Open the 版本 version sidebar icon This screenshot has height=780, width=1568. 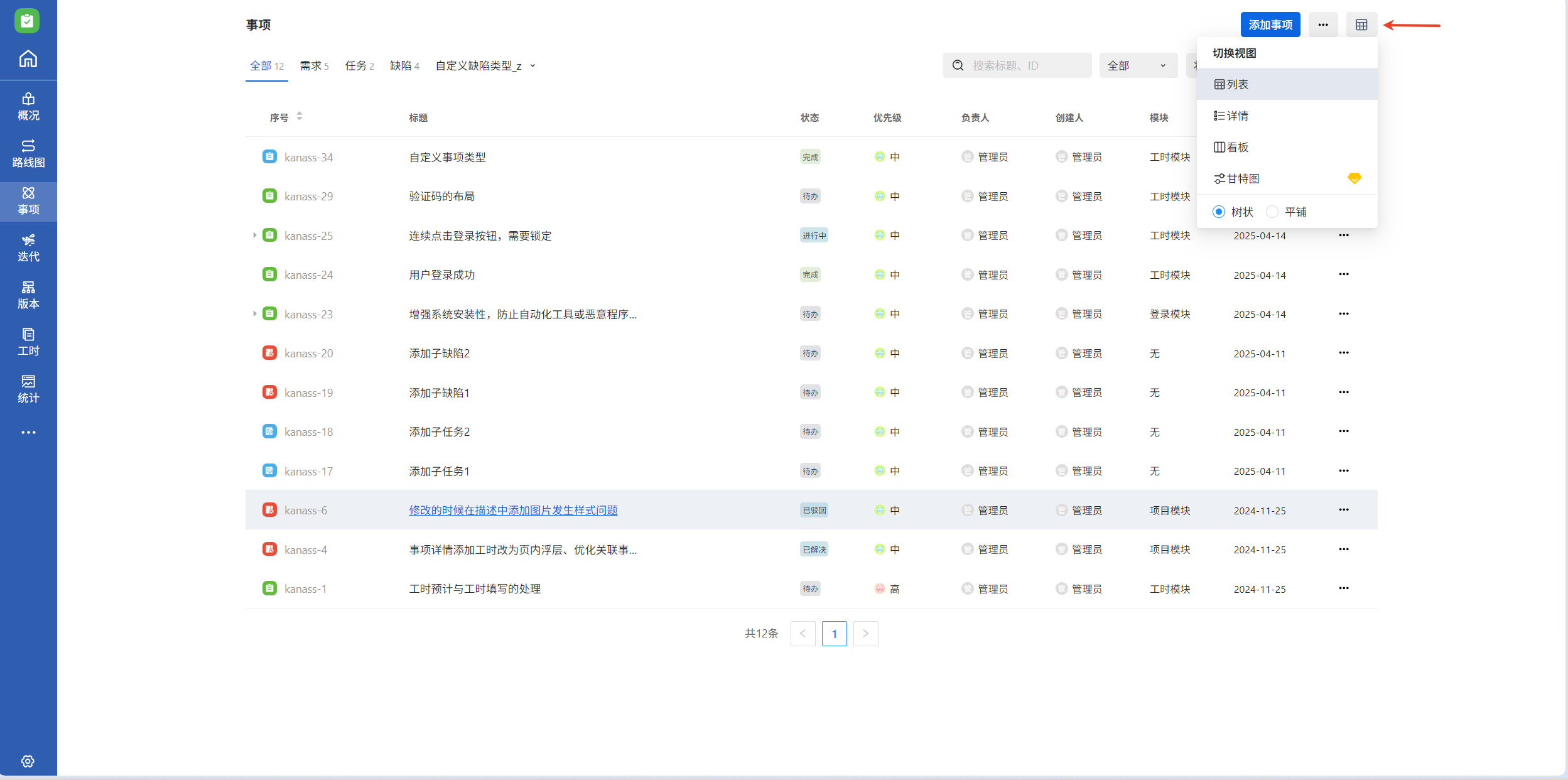(x=28, y=295)
